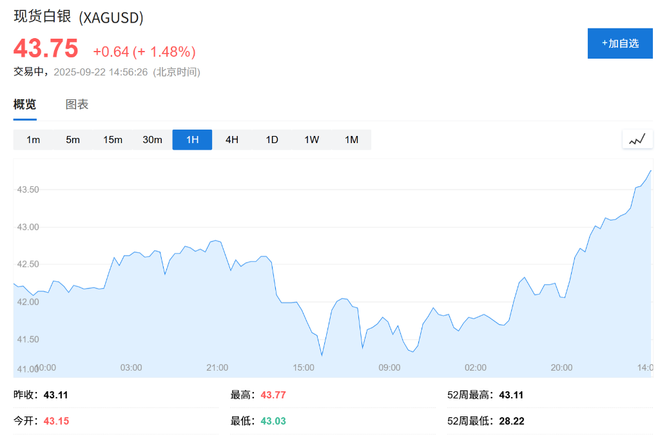
Task: Switch to the 概览 tab
Action: 25,105
